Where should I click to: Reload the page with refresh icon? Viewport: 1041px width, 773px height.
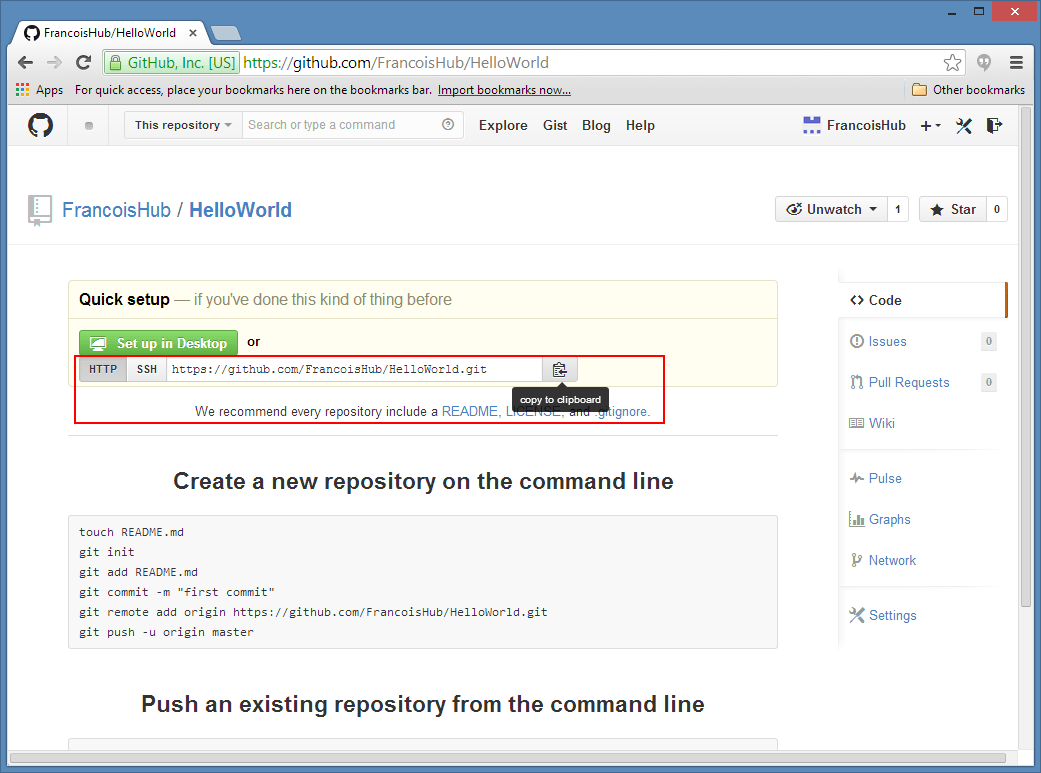[x=84, y=62]
